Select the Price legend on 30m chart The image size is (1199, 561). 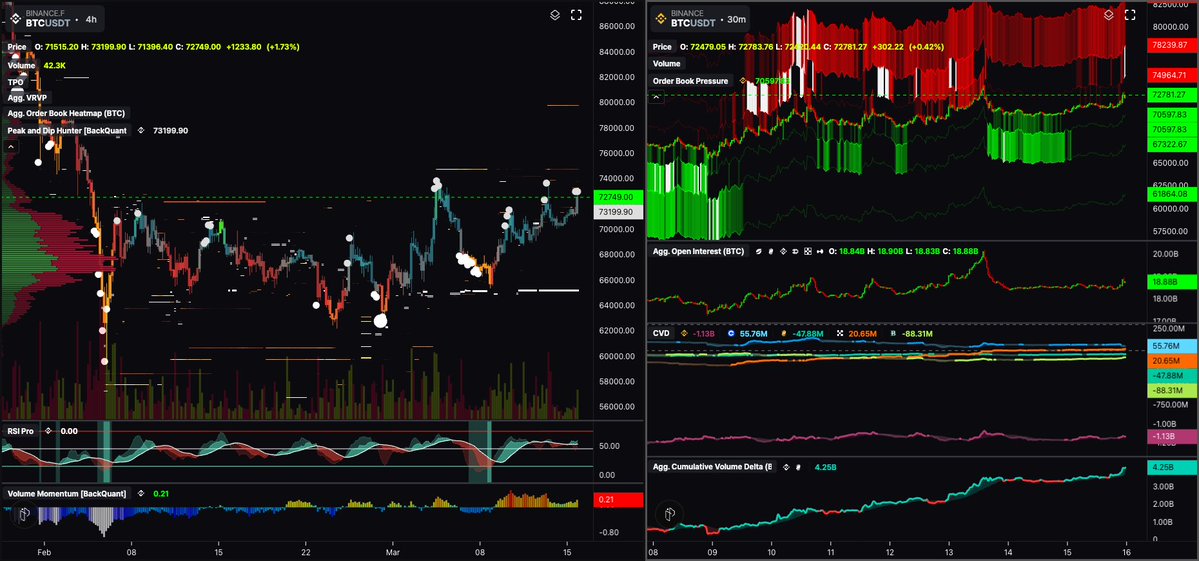tap(662, 47)
